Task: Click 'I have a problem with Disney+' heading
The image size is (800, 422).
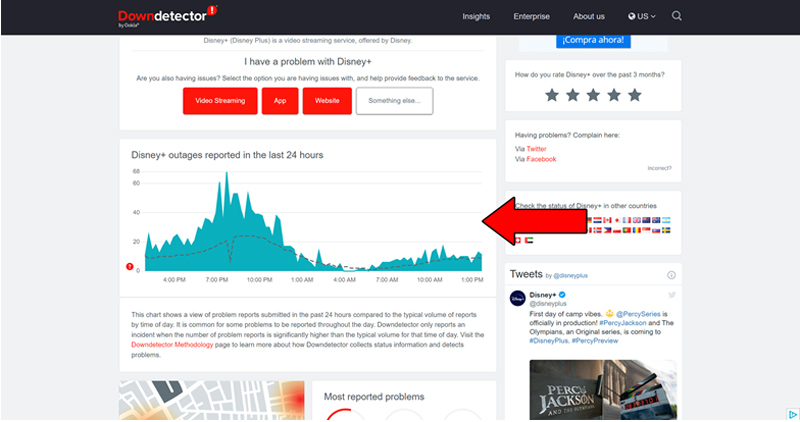Action: pos(308,62)
